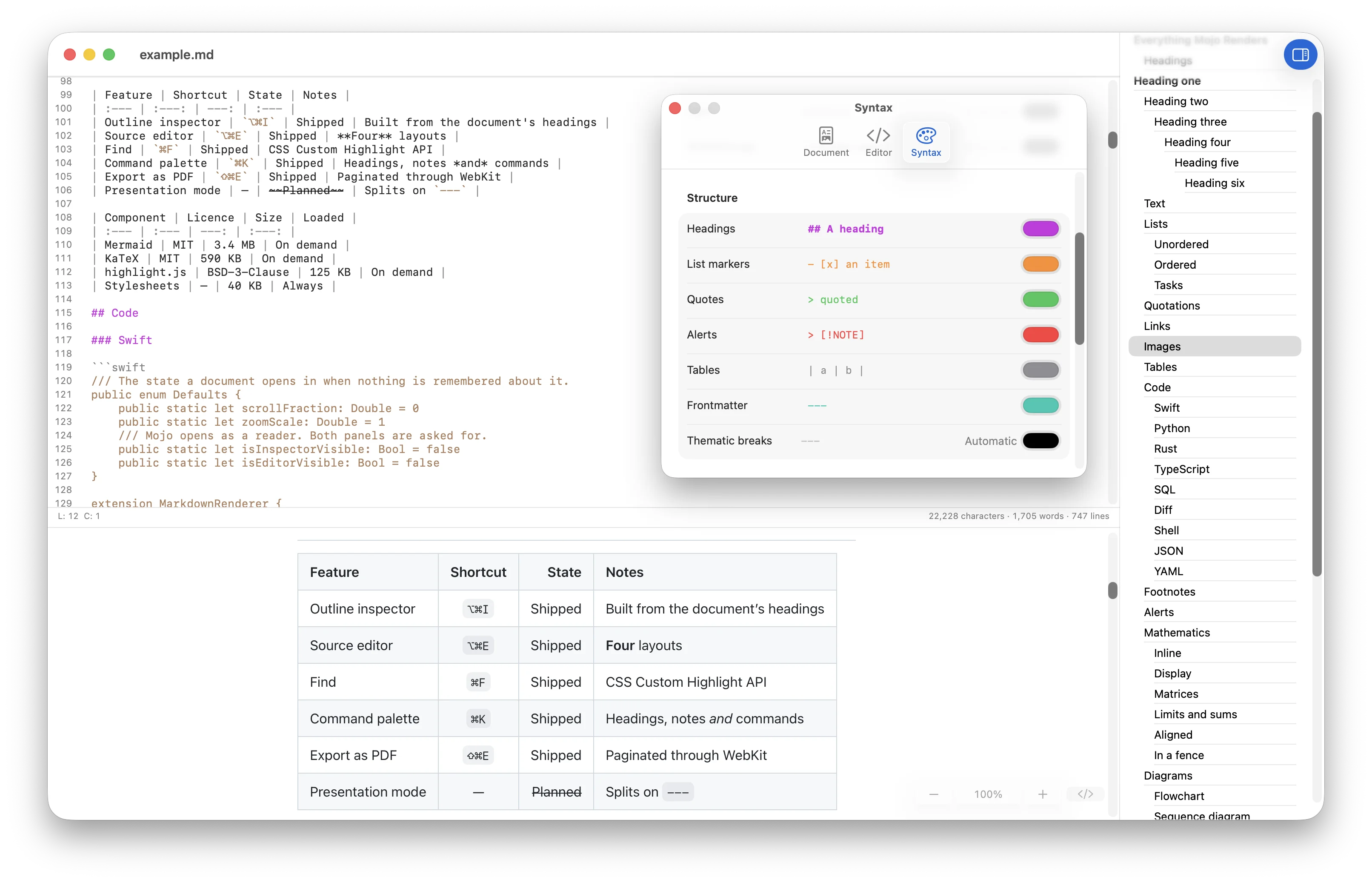The image size is (1372, 883).
Task: Click the Syntax window scrollbar thumb
Action: 1079,288
